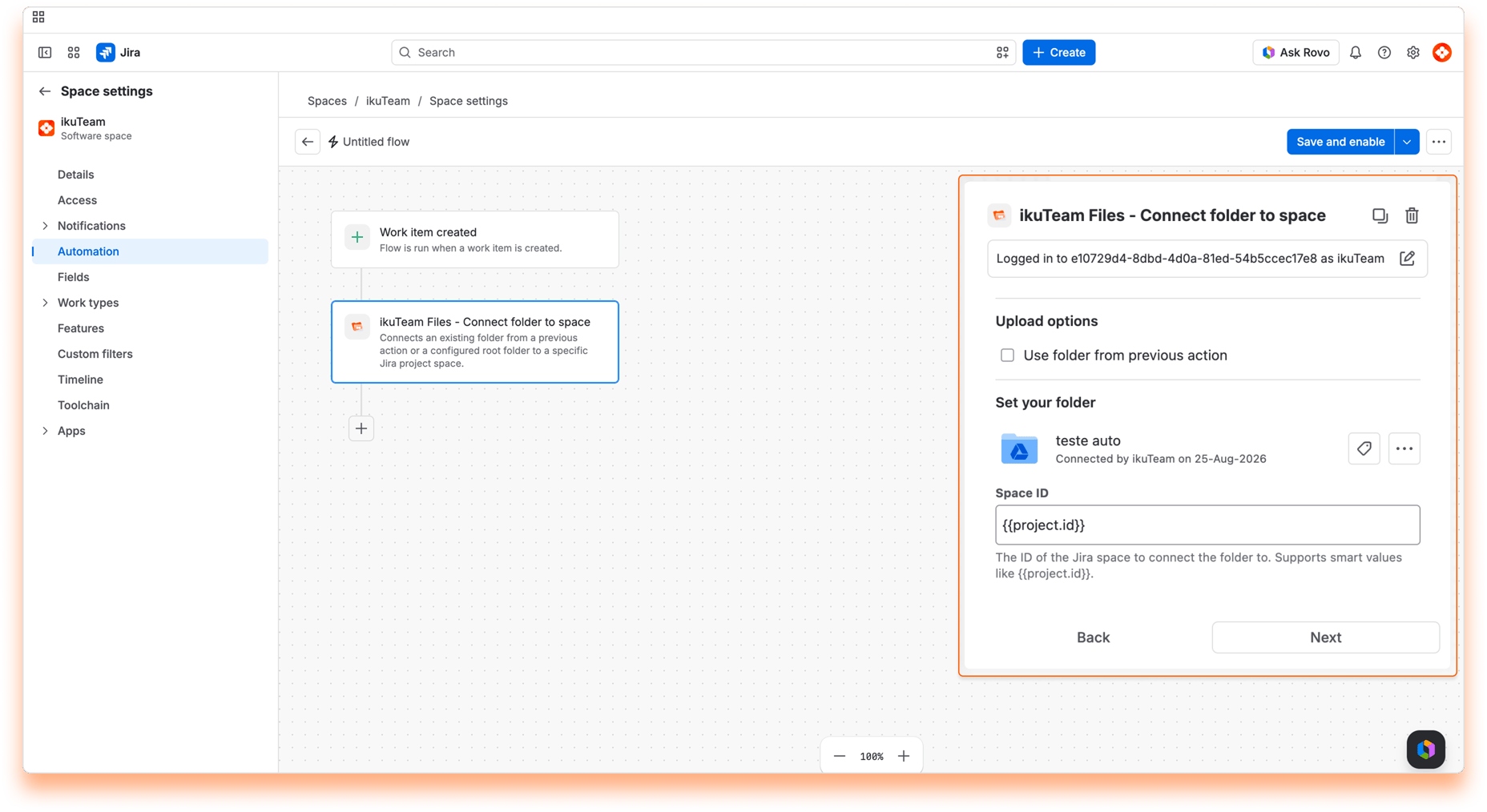This screenshot has height=812, width=1487.
Task: Click back arrow next to Untitled flow
Action: [x=308, y=142]
